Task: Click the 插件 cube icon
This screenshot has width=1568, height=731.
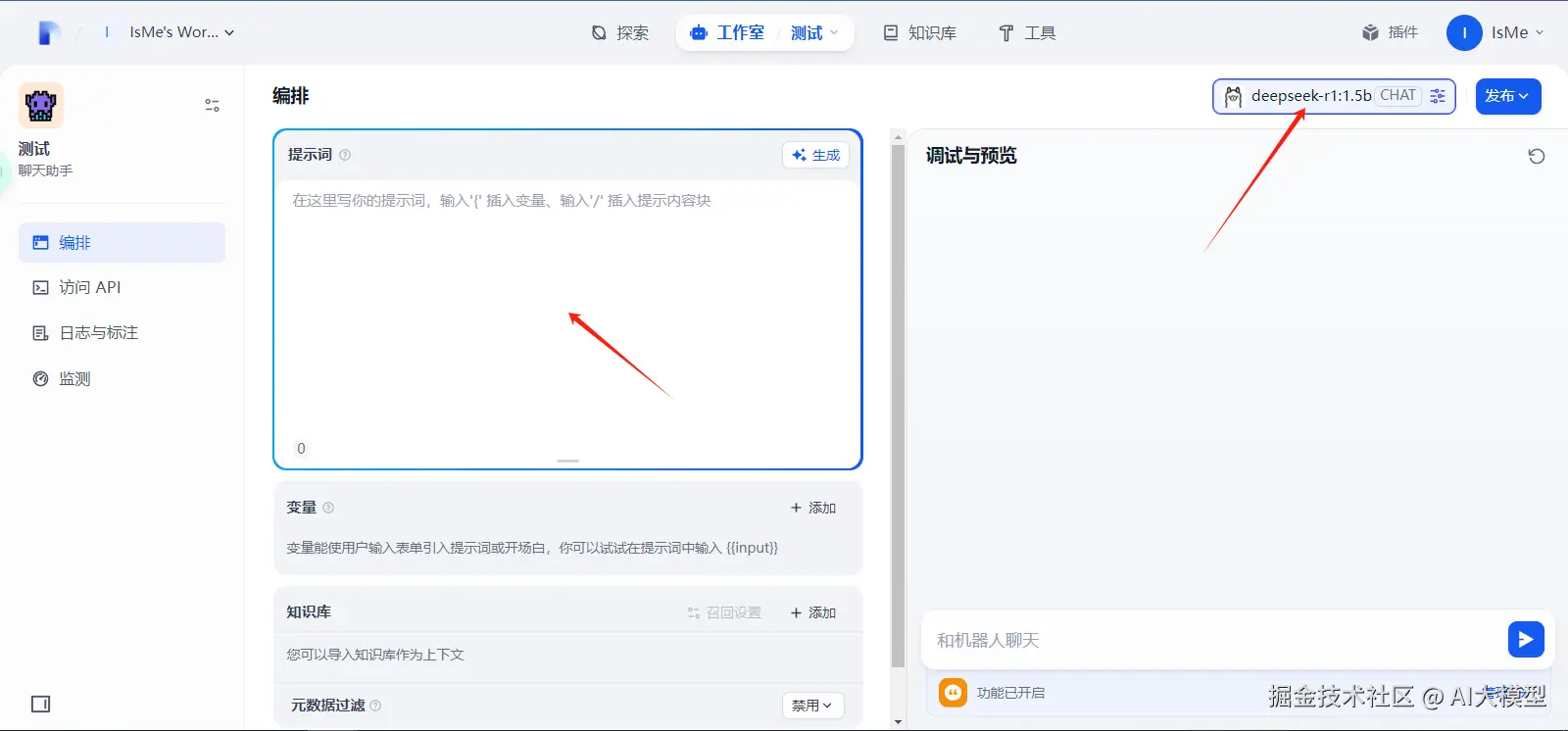Action: (x=1370, y=32)
